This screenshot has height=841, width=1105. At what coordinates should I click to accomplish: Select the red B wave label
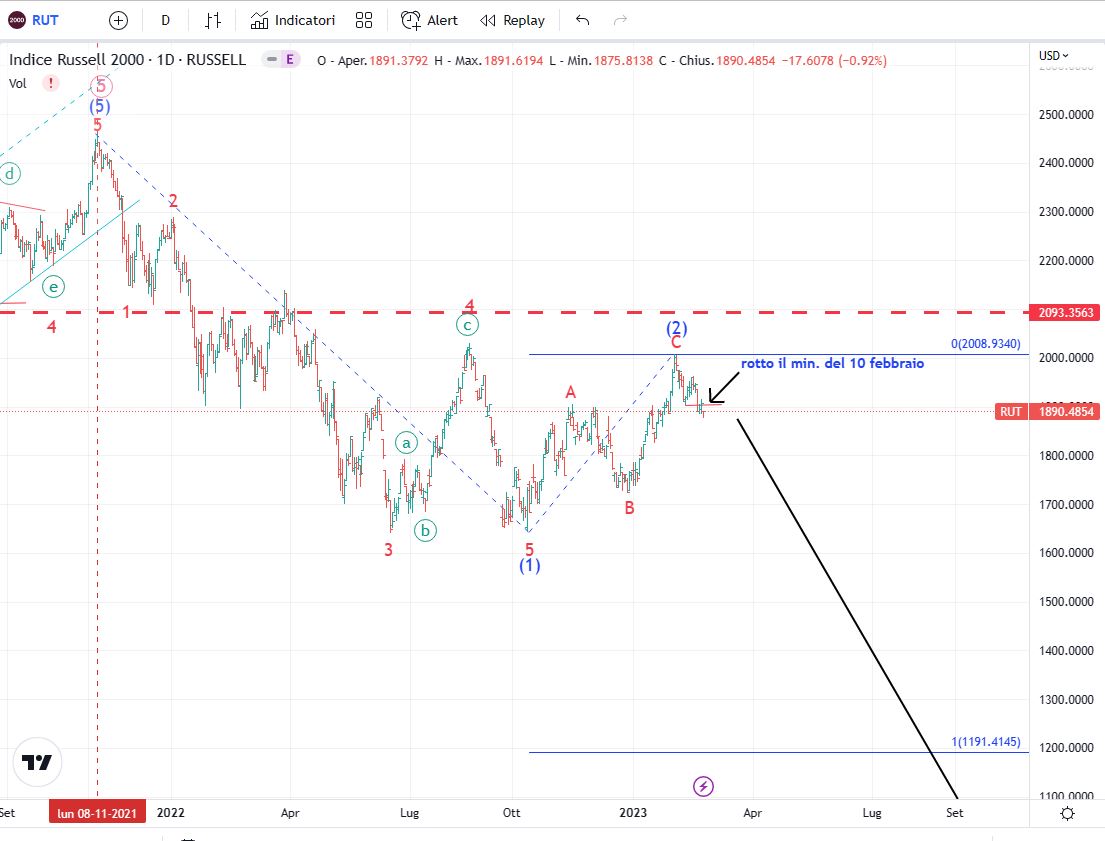629,508
